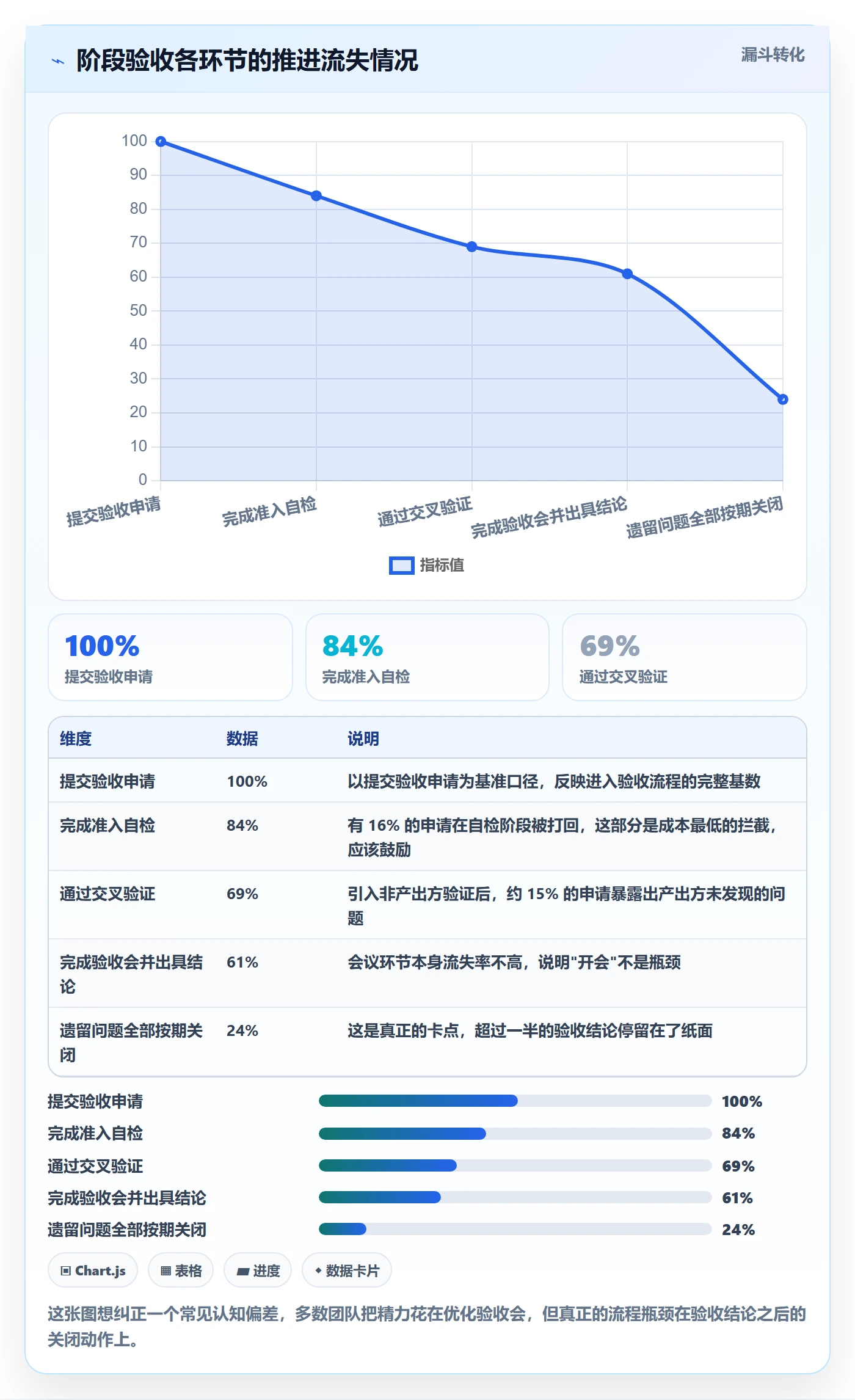The width and height of the screenshot is (855, 1400).
Task: Click the 69% 通过交叉验证 stat card
Action: click(685, 657)
